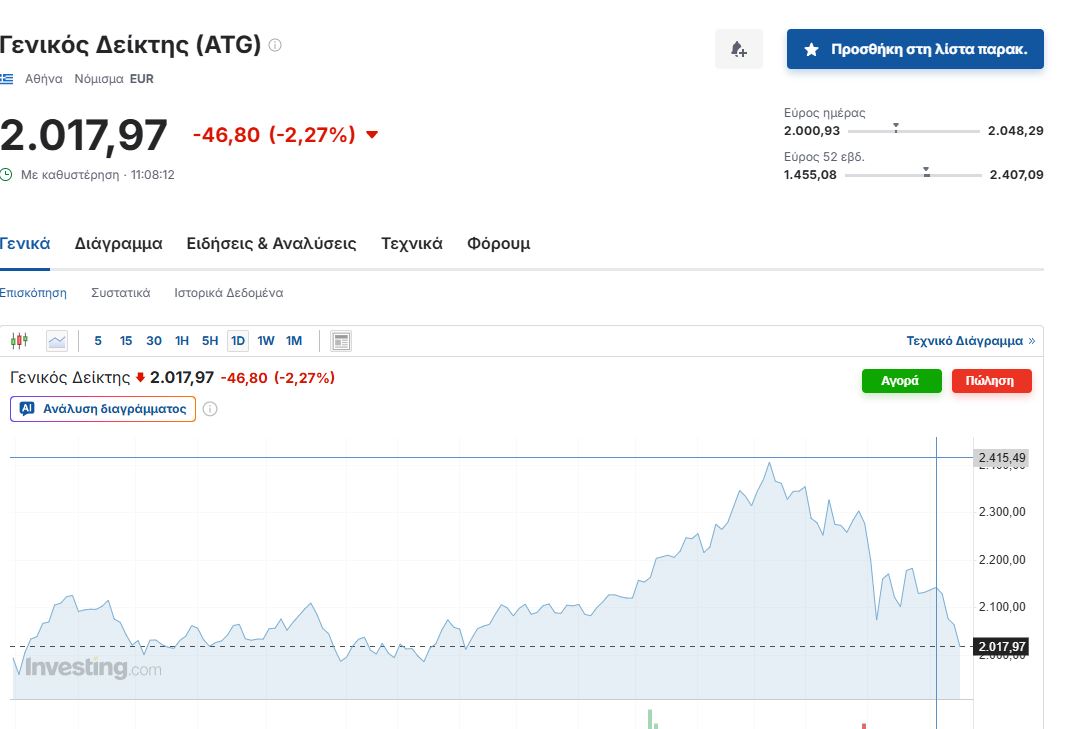Open the Διάγραμμα tab
Screen dimensions: 1071x729
tap(118, 244)
